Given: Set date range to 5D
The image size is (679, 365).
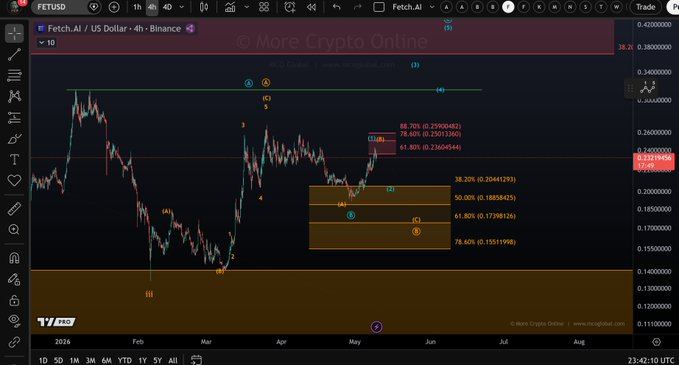Looking at the screenshot, I should (x=58, y=360).
